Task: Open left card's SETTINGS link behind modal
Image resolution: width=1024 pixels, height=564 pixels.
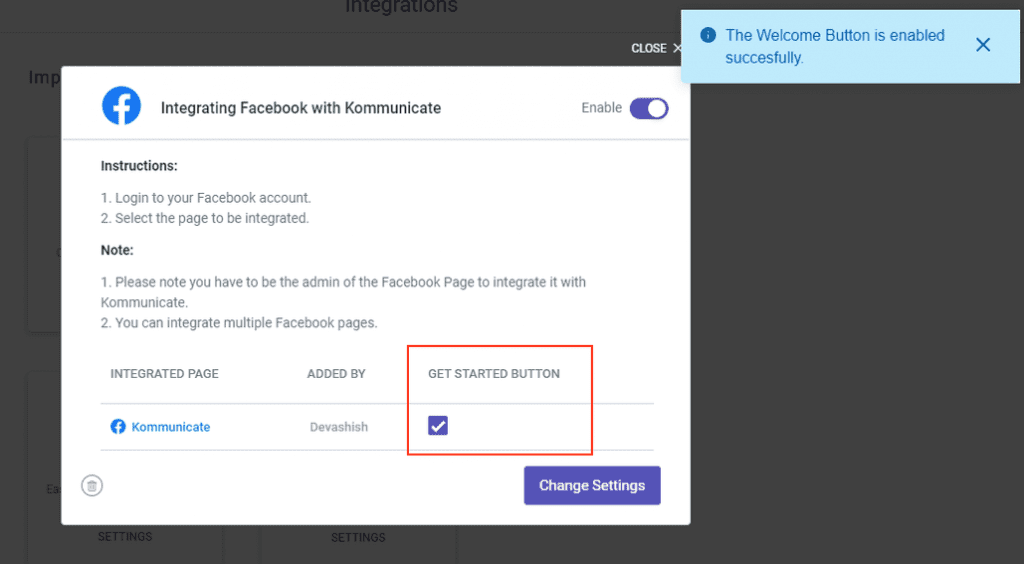Action: pos(125,537)
